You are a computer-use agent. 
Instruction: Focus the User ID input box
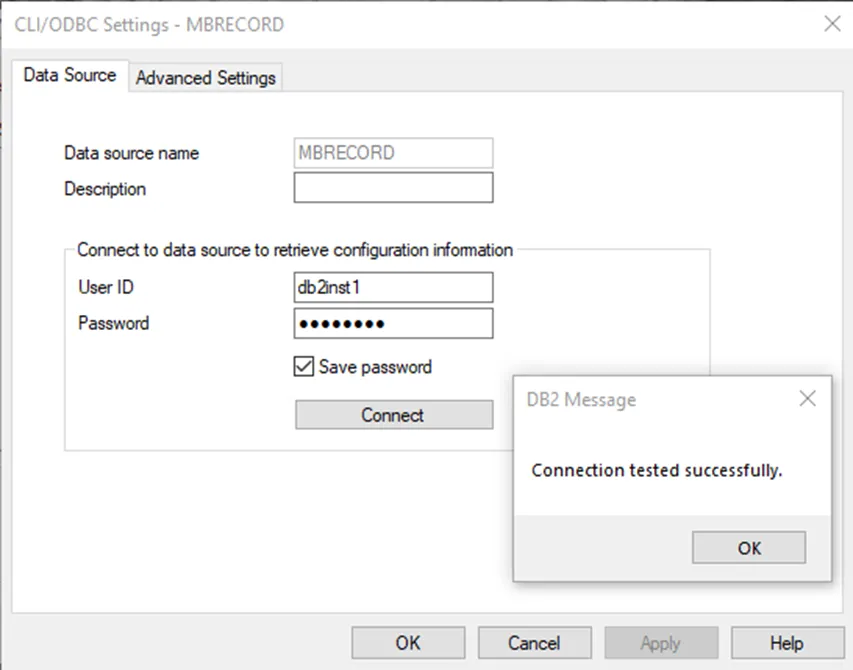(x=393, y=287)
